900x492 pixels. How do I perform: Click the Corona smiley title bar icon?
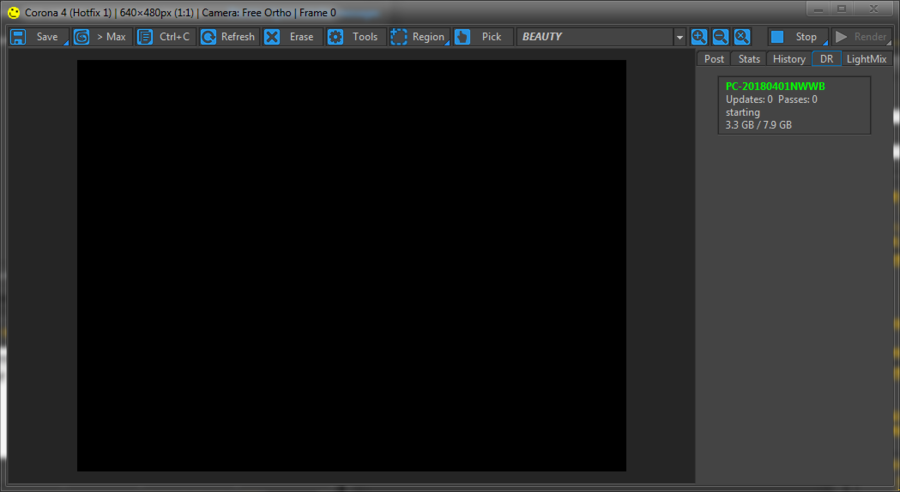(13, 13)
